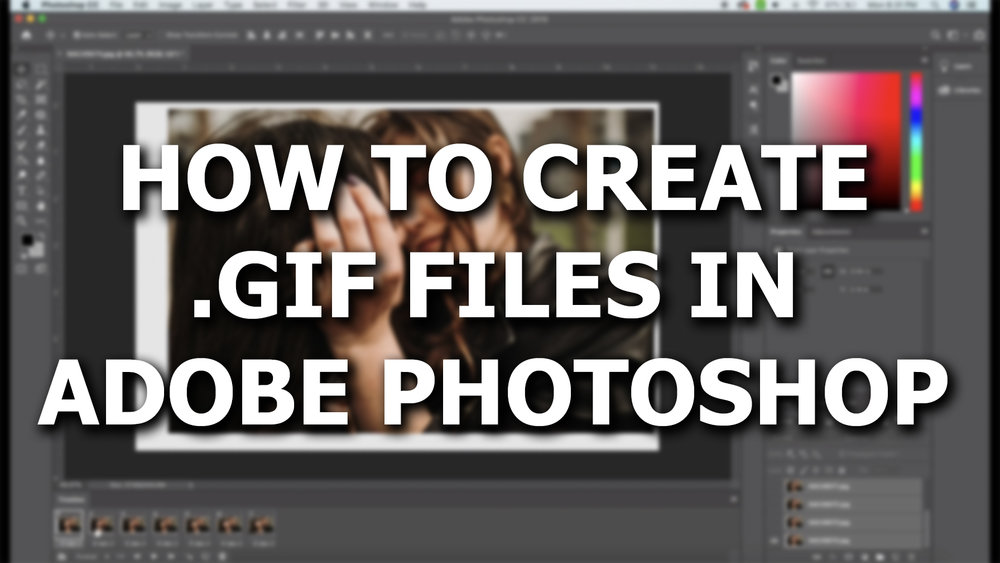Open the Learn panel
Image resolution: width=1000 pixels, height=563 pixels.
(955, 66)
